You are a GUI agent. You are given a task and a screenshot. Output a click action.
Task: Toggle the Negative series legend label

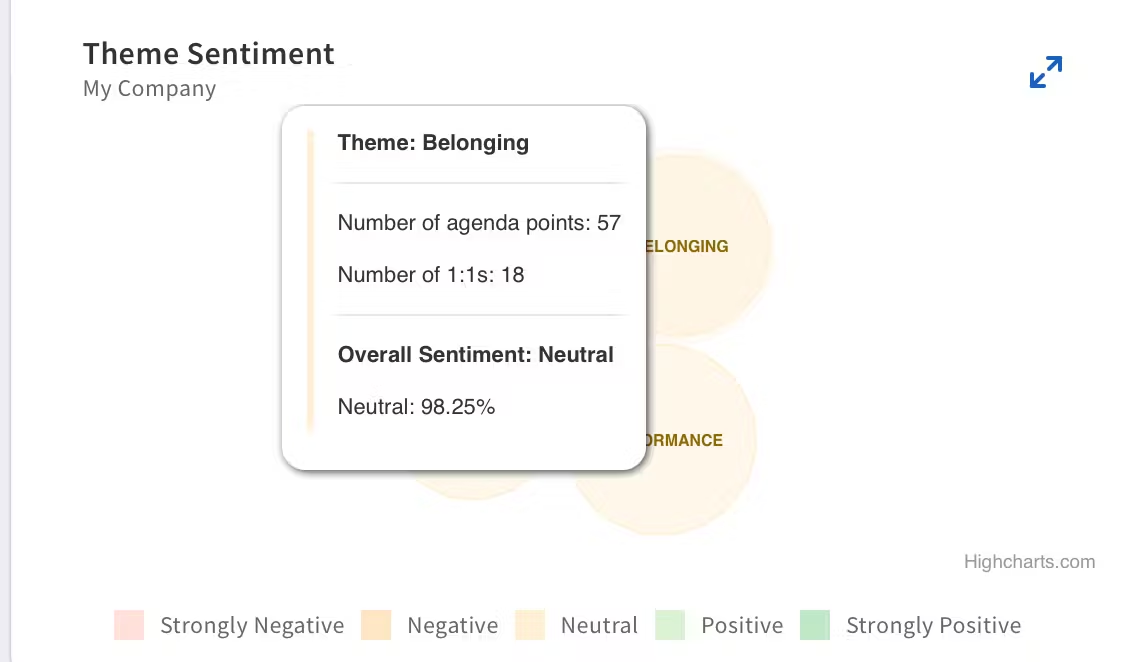pos(452,625)
